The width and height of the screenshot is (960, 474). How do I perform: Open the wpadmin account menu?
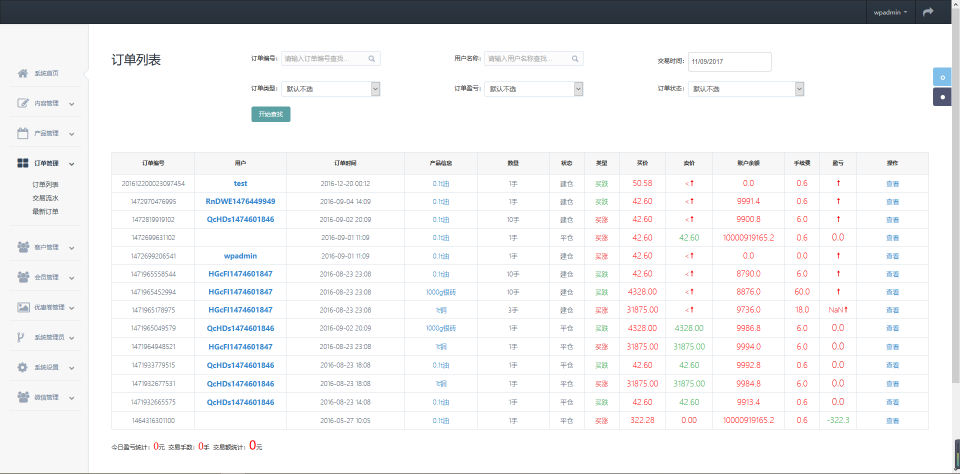891,12
